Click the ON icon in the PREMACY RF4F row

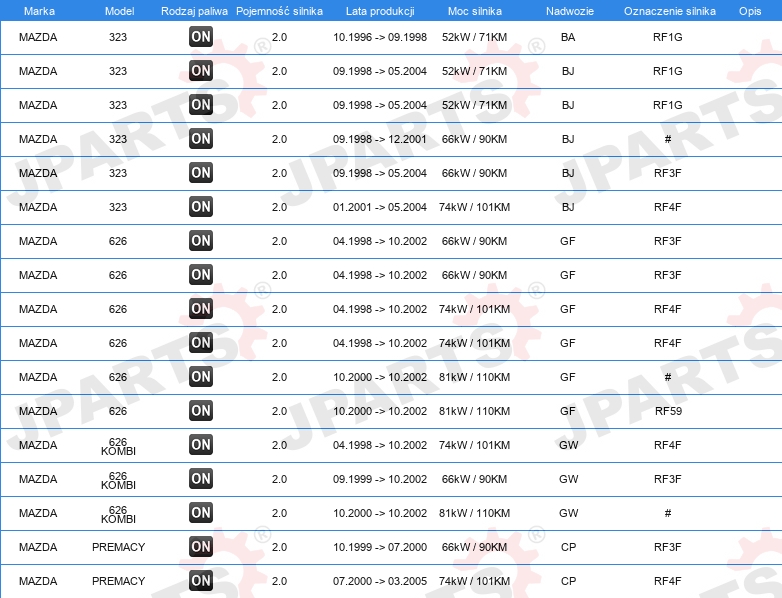pyautogui.click(x=201, y=581)
